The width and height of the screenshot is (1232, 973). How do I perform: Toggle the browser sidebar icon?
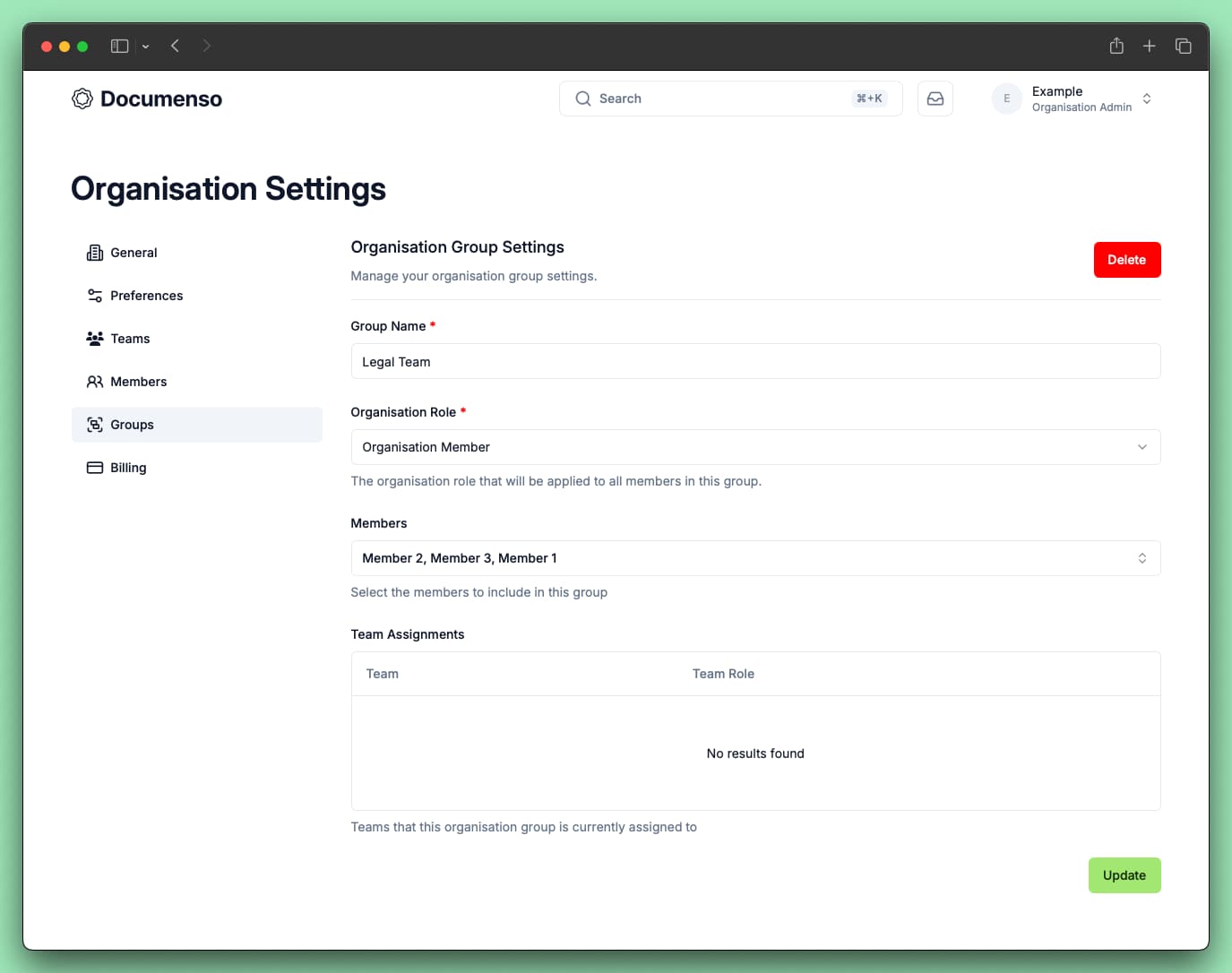(x=119, y=46)
